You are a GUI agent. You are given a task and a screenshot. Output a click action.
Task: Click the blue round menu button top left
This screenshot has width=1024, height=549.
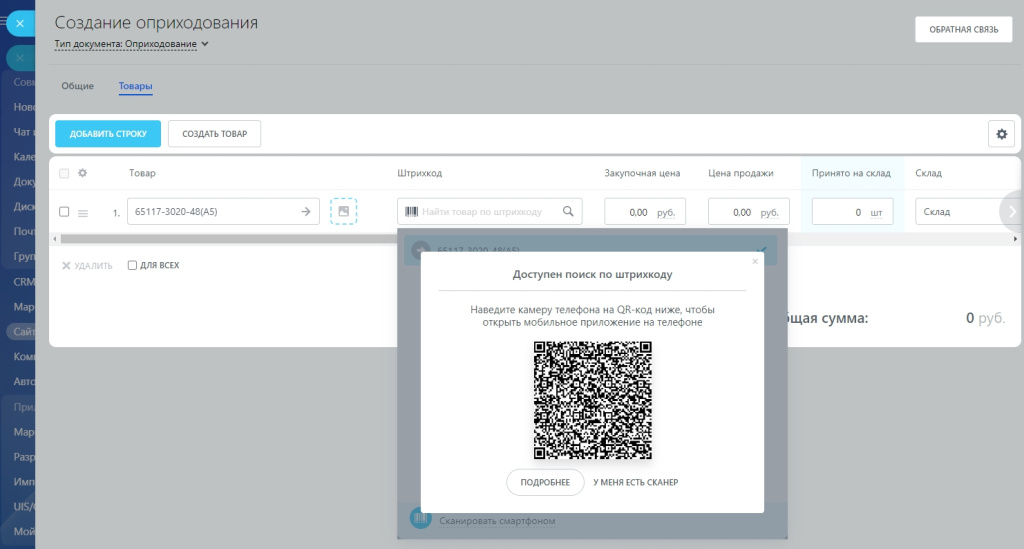click(19, 22)
